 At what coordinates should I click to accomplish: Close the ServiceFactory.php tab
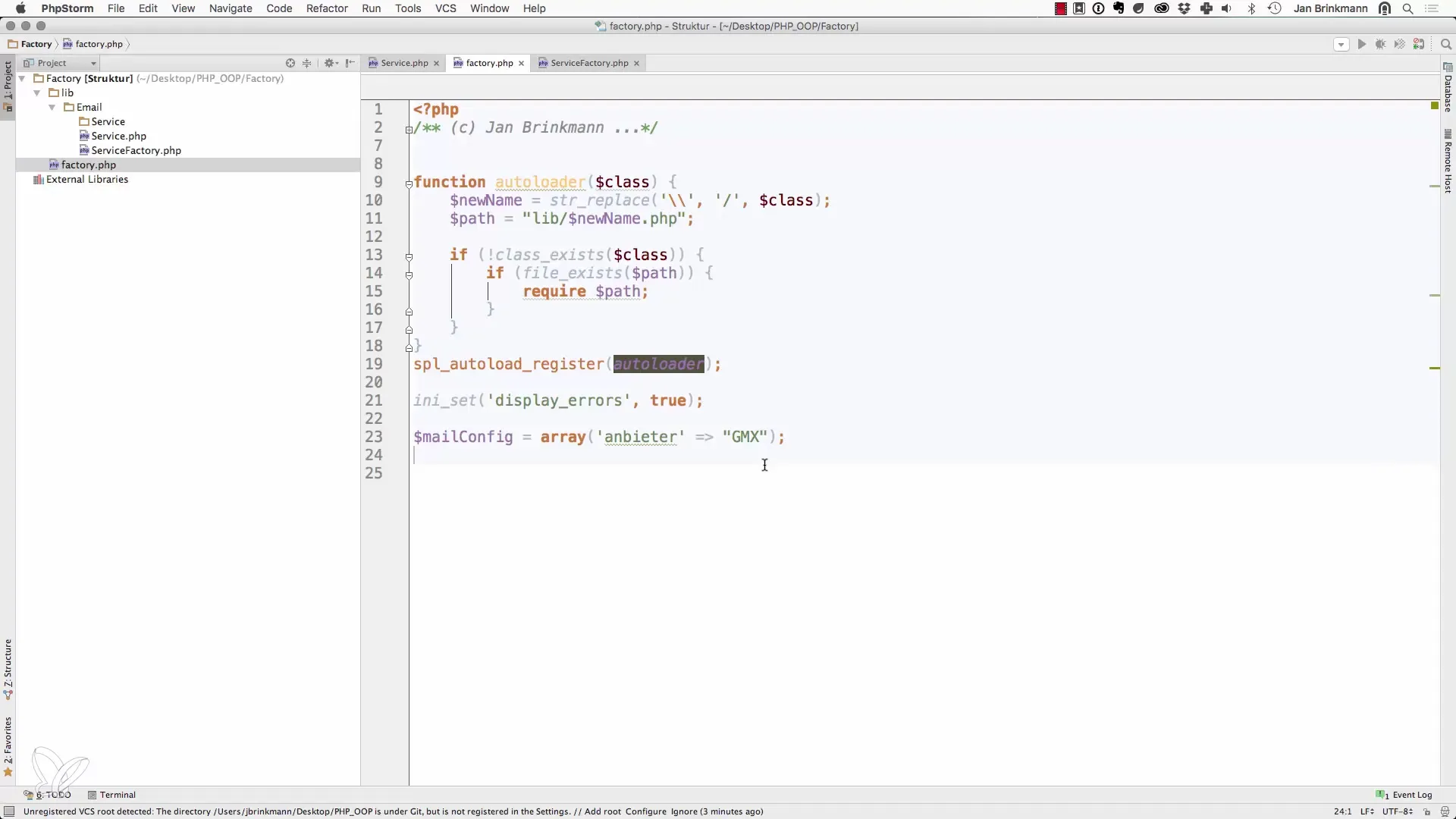coord(636,64)
